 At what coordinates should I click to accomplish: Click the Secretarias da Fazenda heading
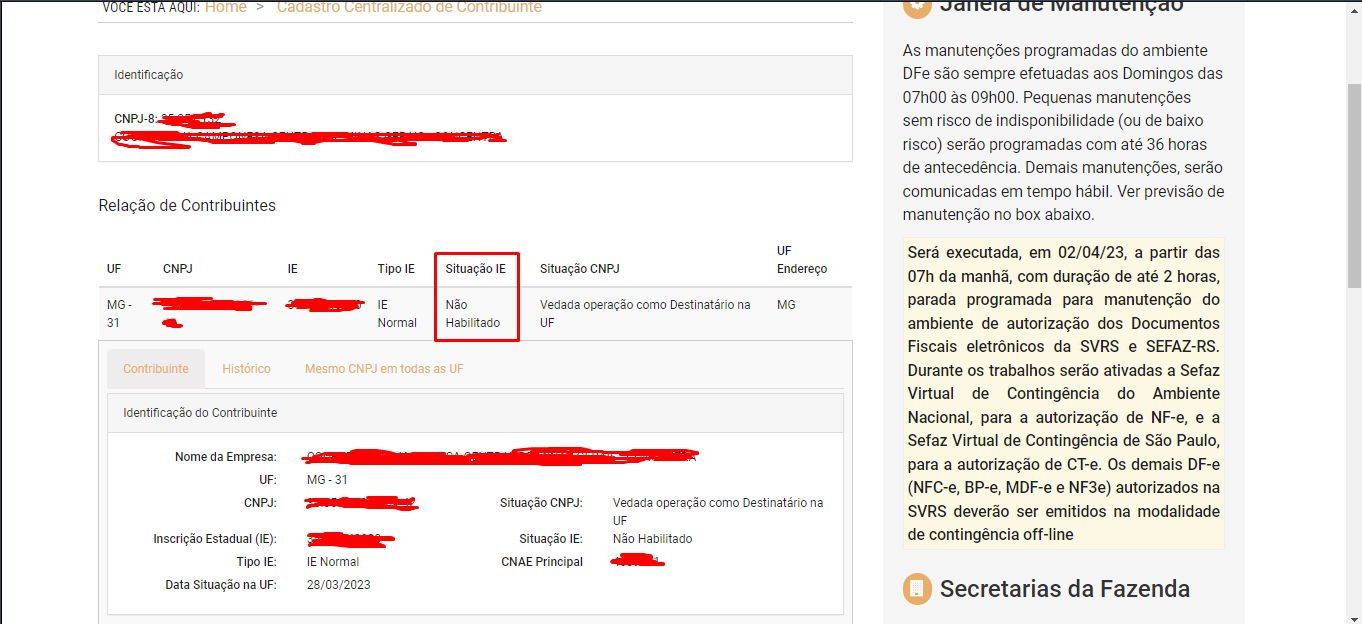pos(1064,589)
